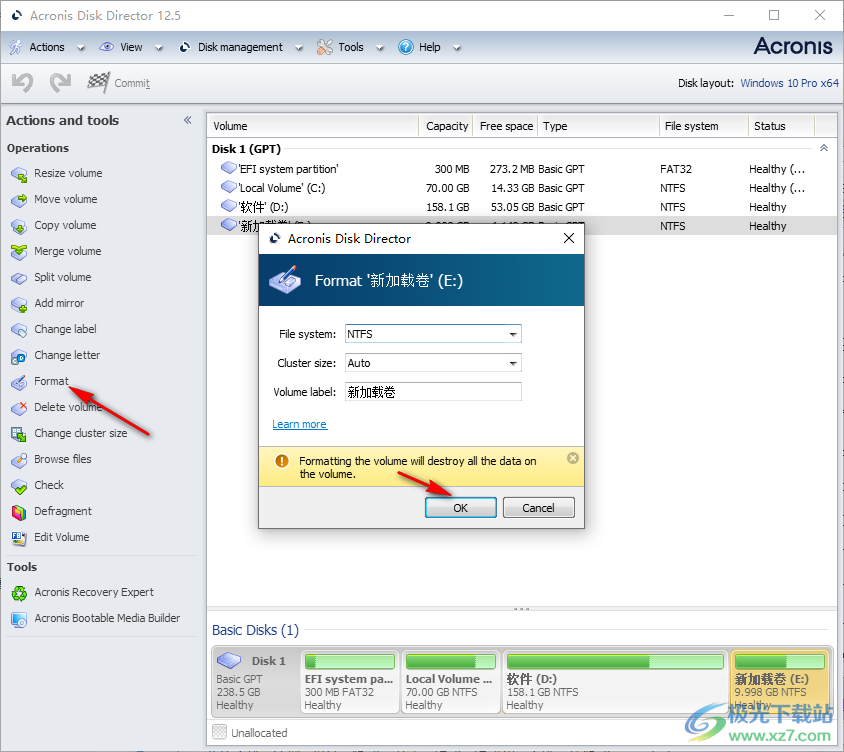
Task: Click the Redo arrow in toolbar
Action: pyautogui.click(x=60, y=83)
